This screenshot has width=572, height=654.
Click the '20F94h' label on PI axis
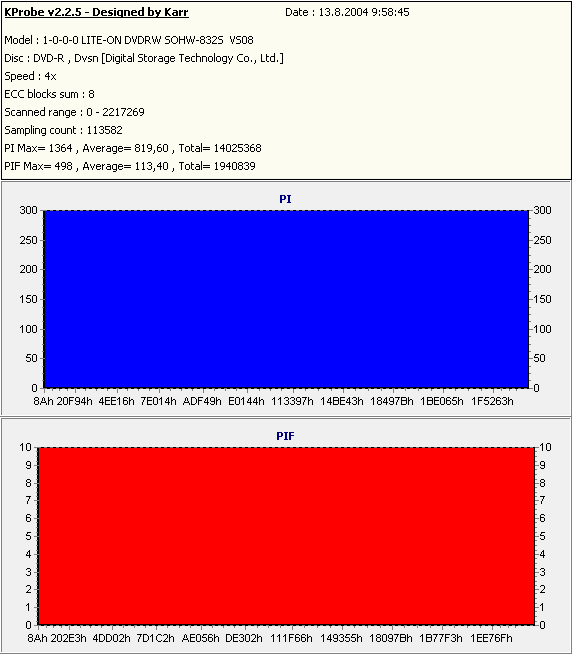(75, 401)
